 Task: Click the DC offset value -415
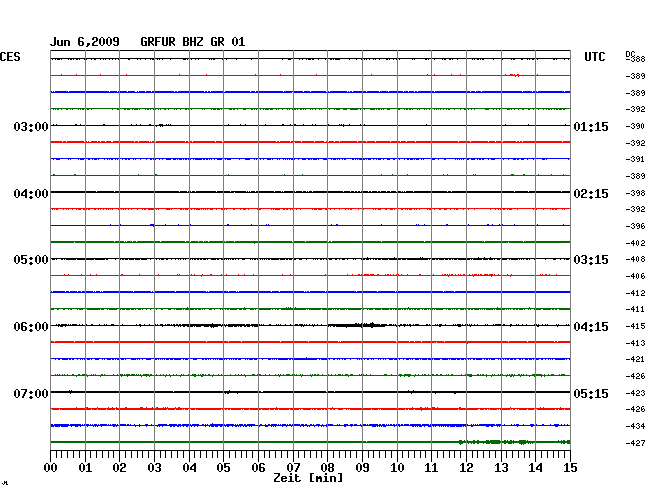point(635,326)
